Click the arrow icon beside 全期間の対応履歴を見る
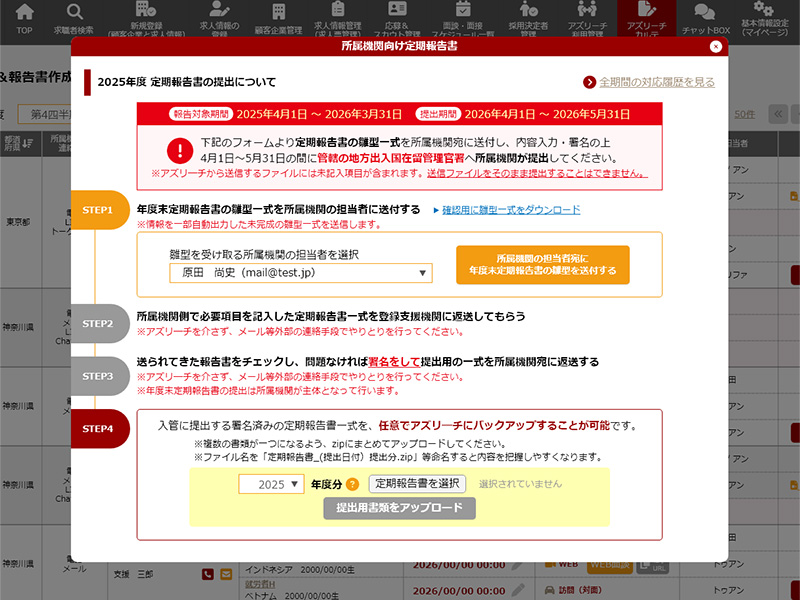800x600 pixels. pos(589,82)
